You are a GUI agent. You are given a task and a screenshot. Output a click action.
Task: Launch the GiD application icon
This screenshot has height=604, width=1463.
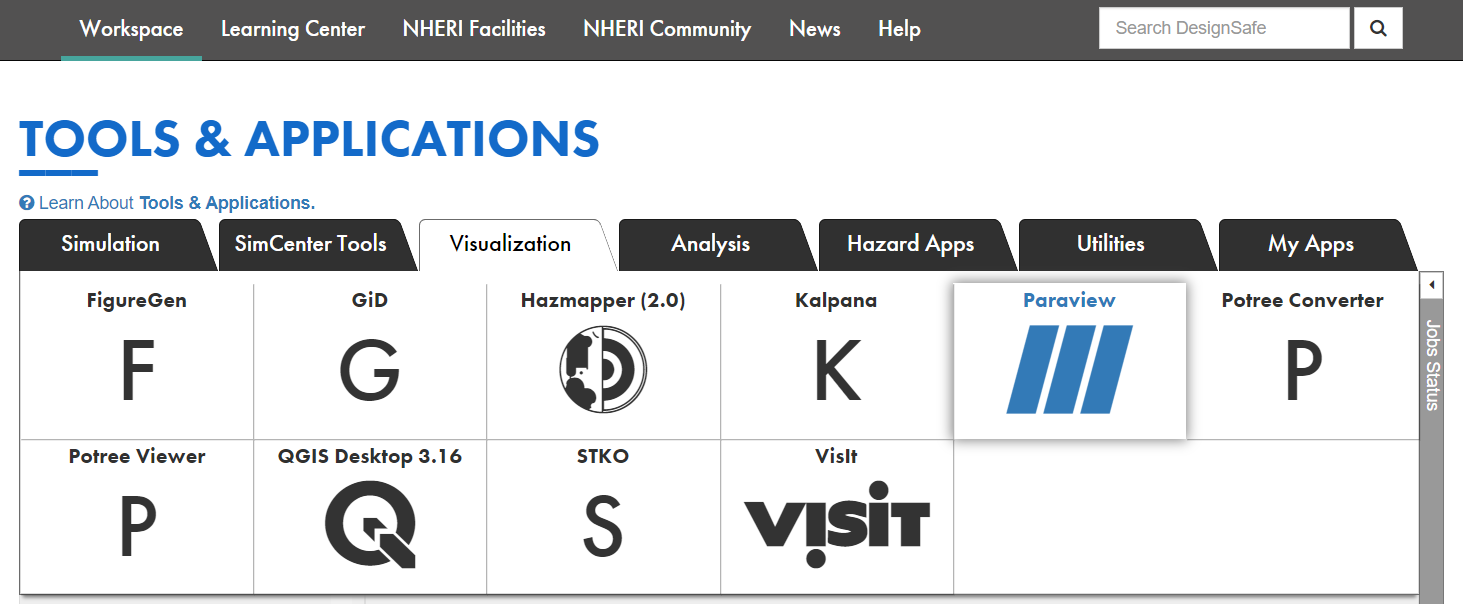pyautogui.click(x=370, y=370)
